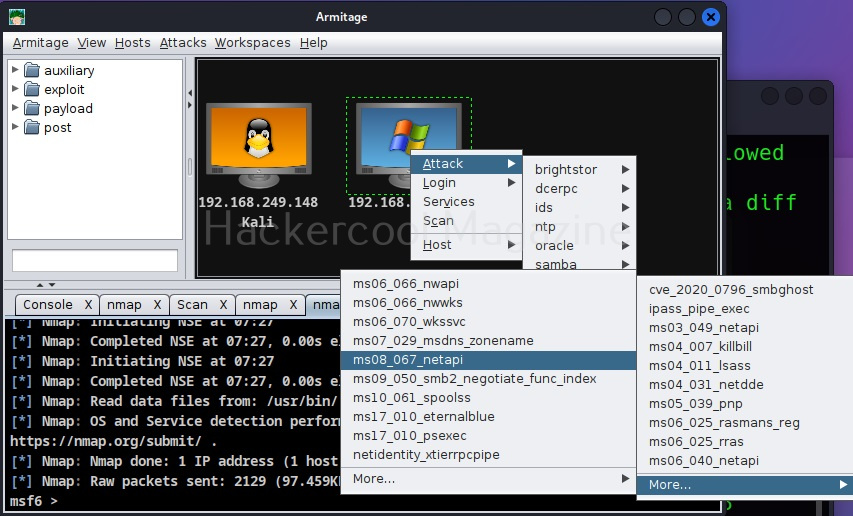853x516 pixels.
Task: Open the Hosts menu
Action: click(133, 42)
